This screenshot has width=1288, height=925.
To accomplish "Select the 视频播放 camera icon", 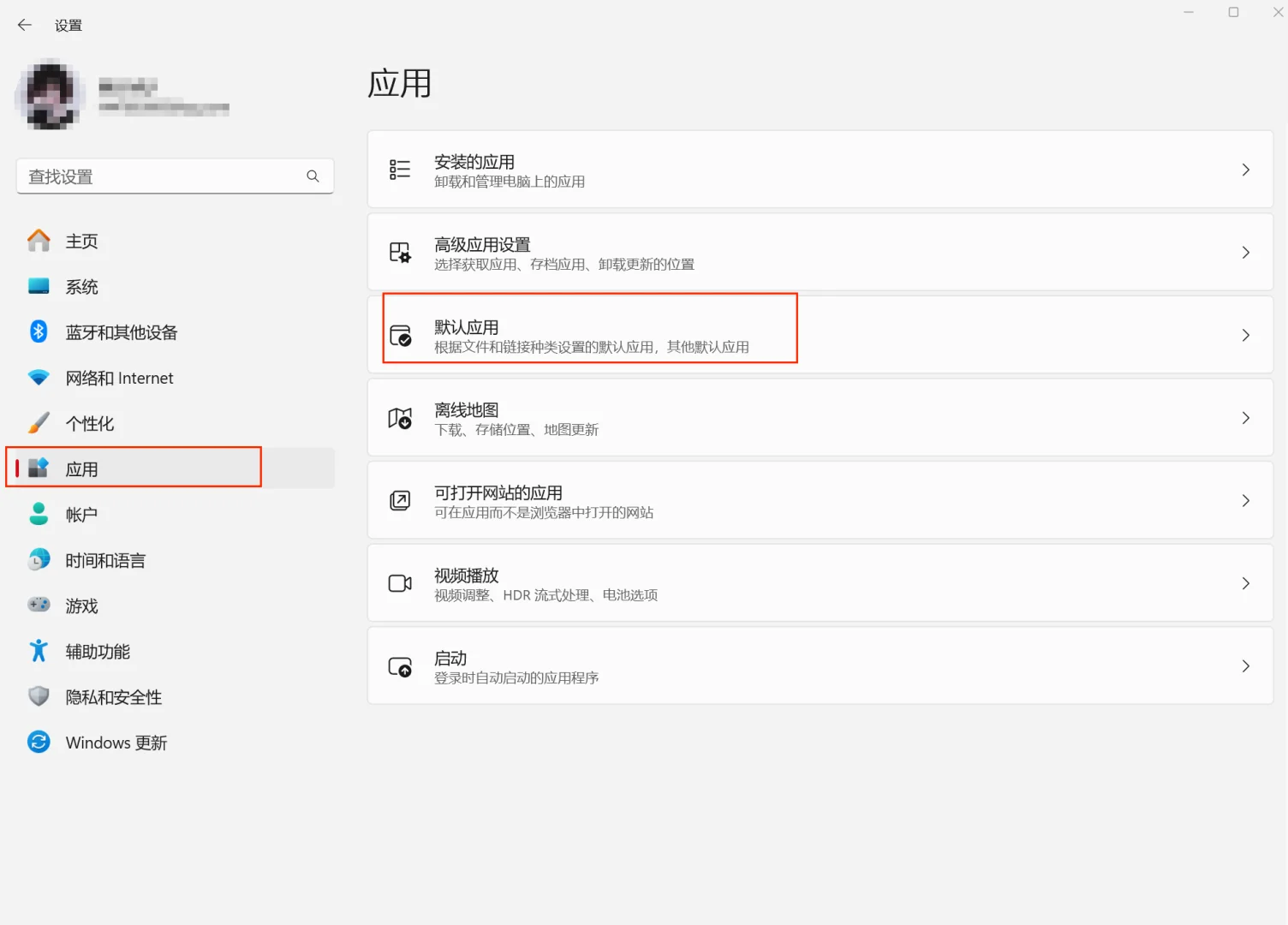I will pyautogui.click(x=399, y=583).
